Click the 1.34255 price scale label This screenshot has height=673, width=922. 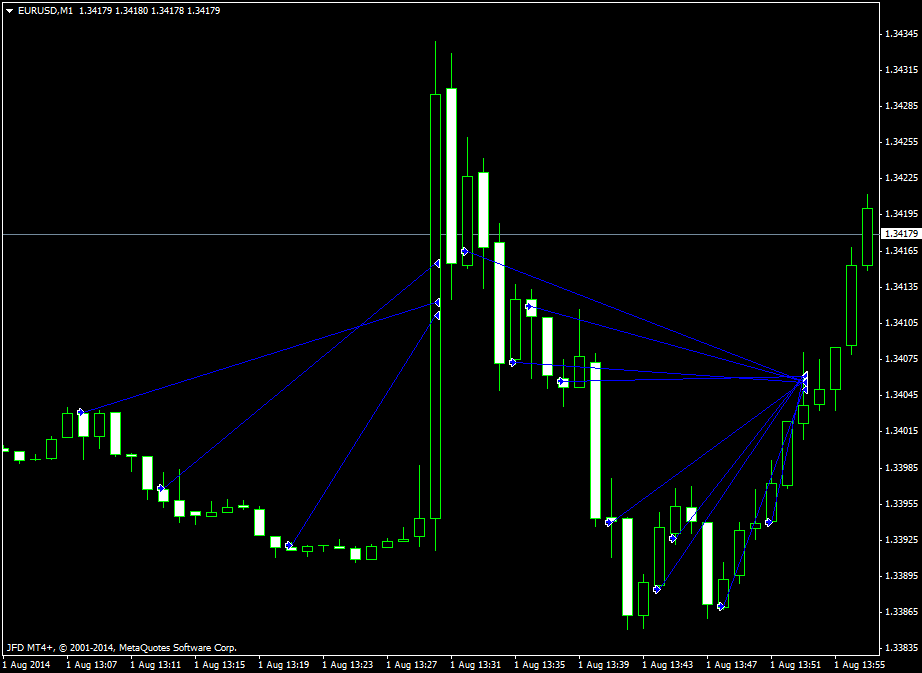[x=901, y=142]
